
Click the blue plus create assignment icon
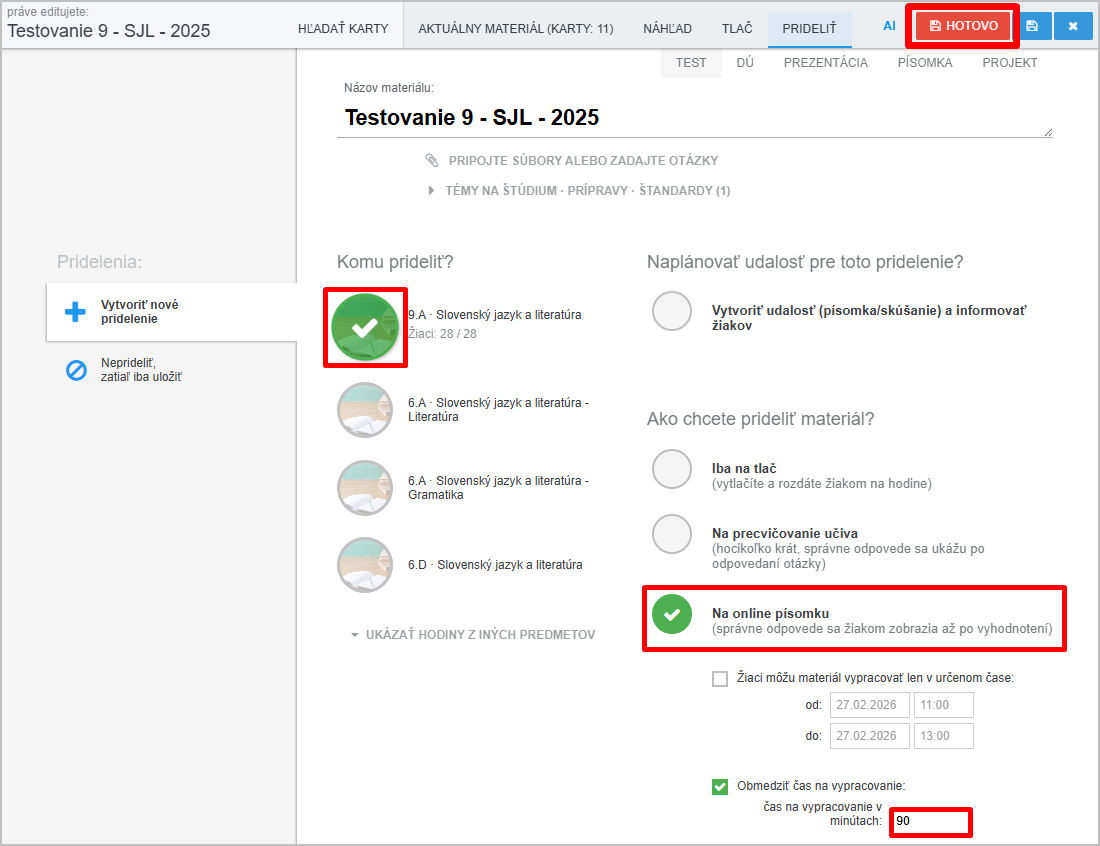coord(76,312)
